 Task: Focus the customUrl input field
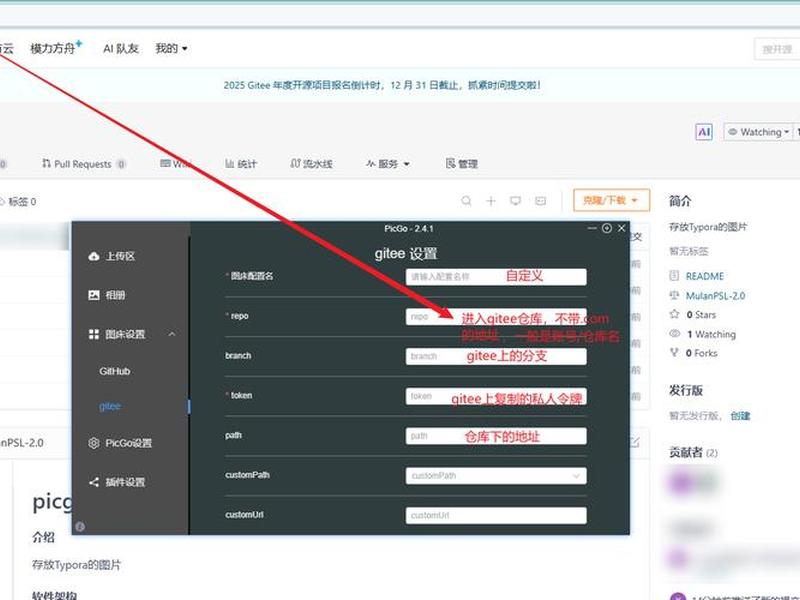[496, 515]
